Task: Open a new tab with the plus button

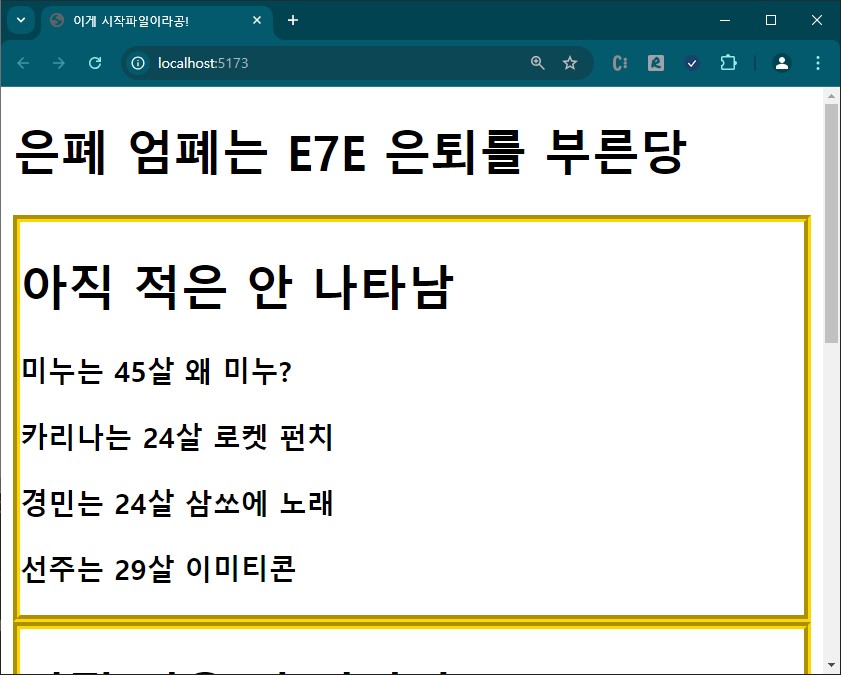Action: [x=293, y=20]
